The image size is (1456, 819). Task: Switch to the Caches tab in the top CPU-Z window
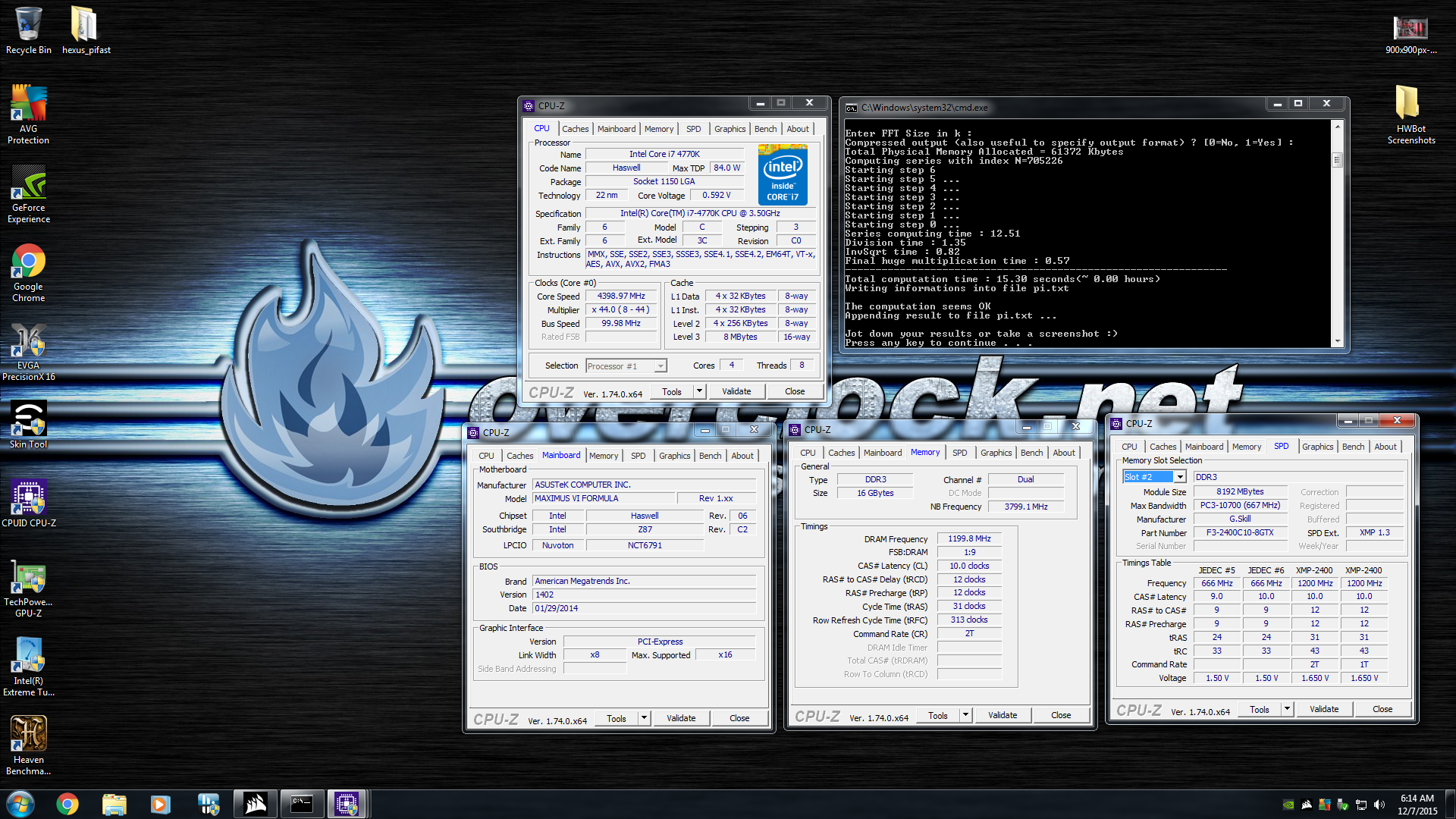tap(575, 129)
